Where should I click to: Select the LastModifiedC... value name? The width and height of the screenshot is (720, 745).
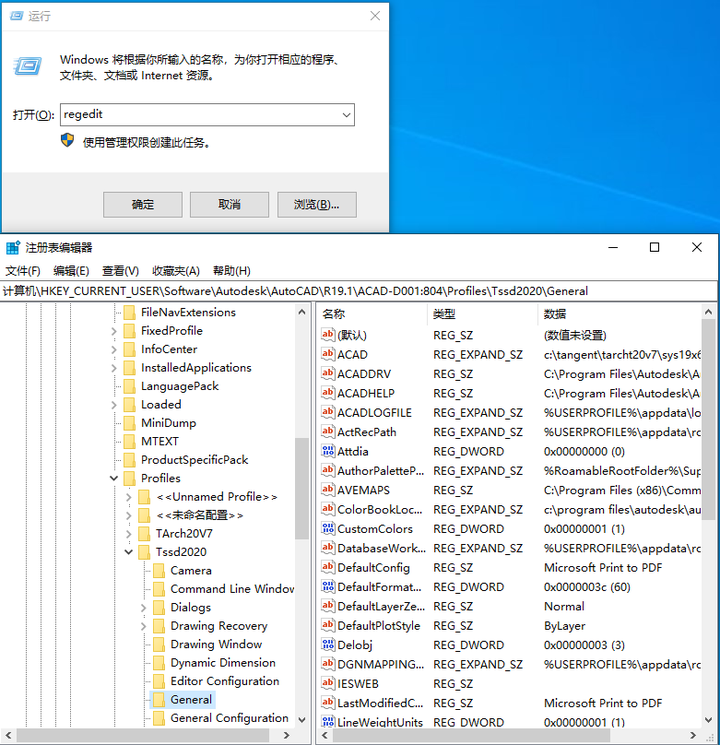point(380,703)
